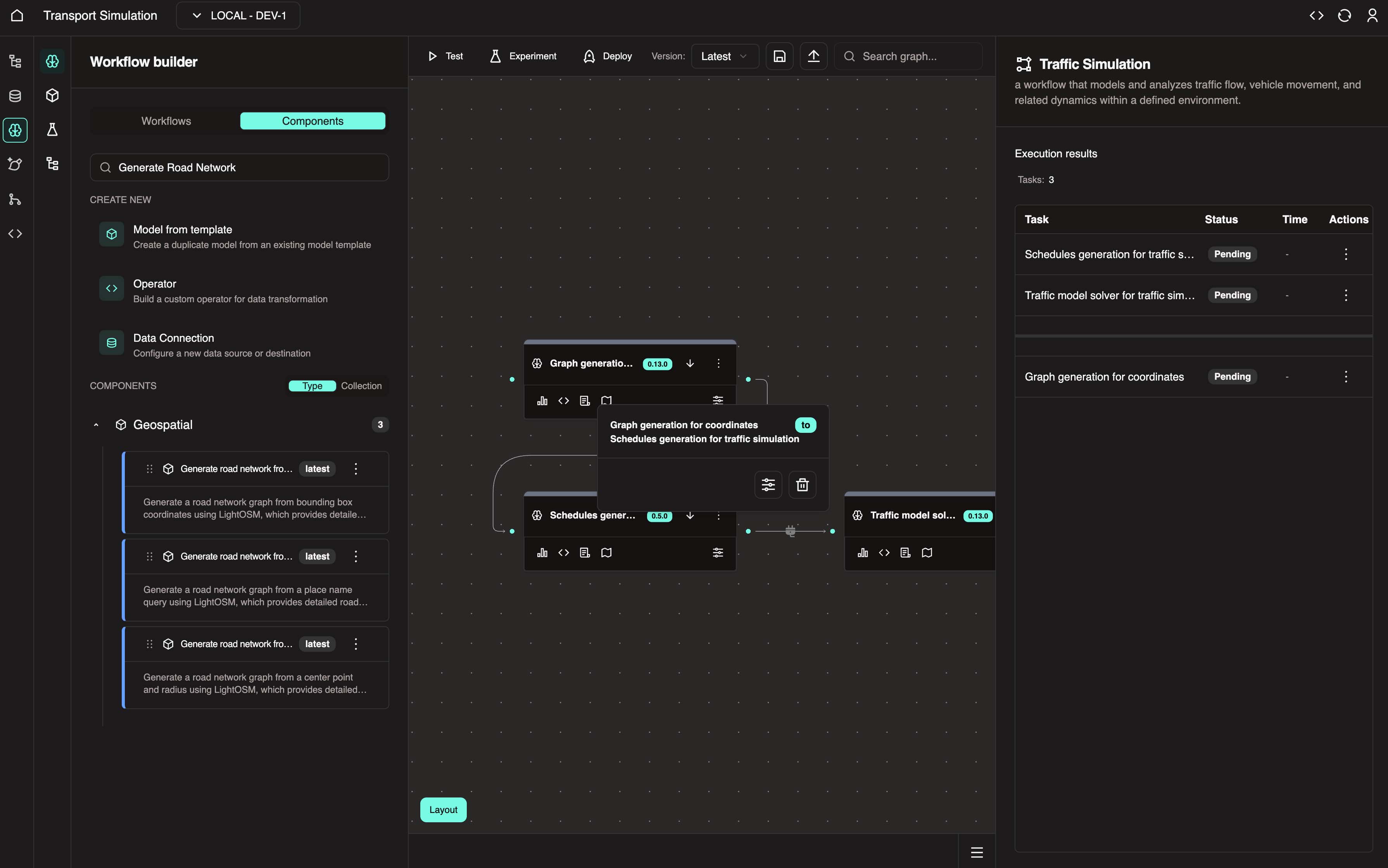
Task: Click the Generate Road Network search field
Action: (x=239, y=167)
